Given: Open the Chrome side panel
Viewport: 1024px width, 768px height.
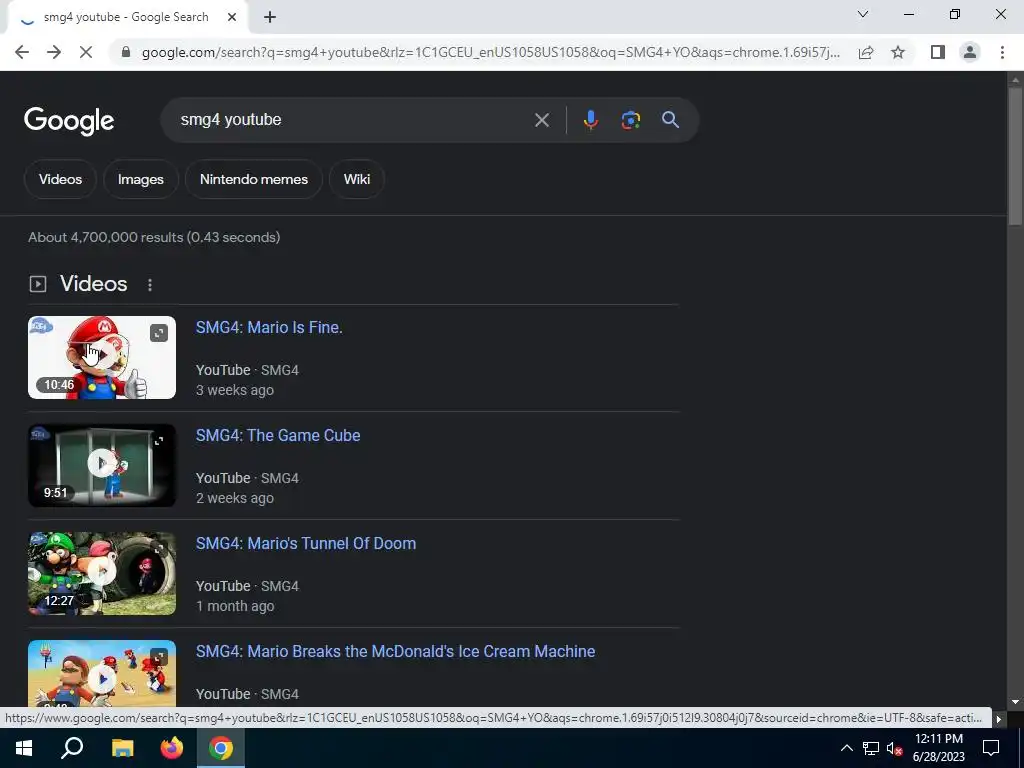Looking at the screenshot, I should click(x=938, y=52).
